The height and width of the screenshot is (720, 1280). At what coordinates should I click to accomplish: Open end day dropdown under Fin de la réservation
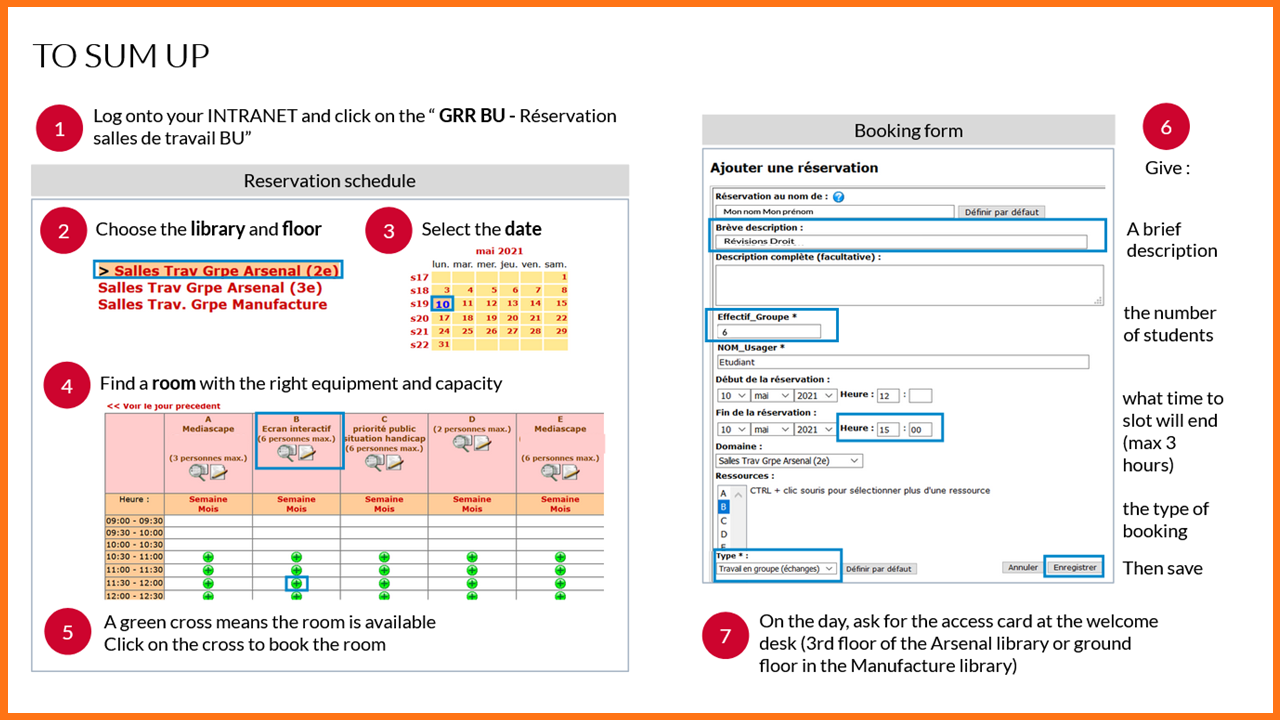(733, 429)
